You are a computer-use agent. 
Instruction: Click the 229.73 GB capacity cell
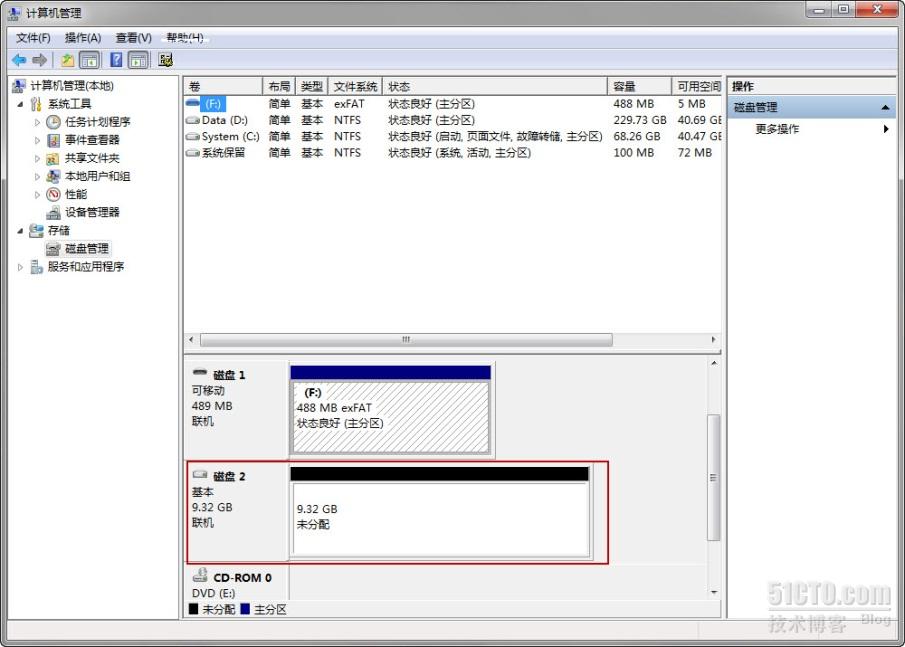pos(640,120)
